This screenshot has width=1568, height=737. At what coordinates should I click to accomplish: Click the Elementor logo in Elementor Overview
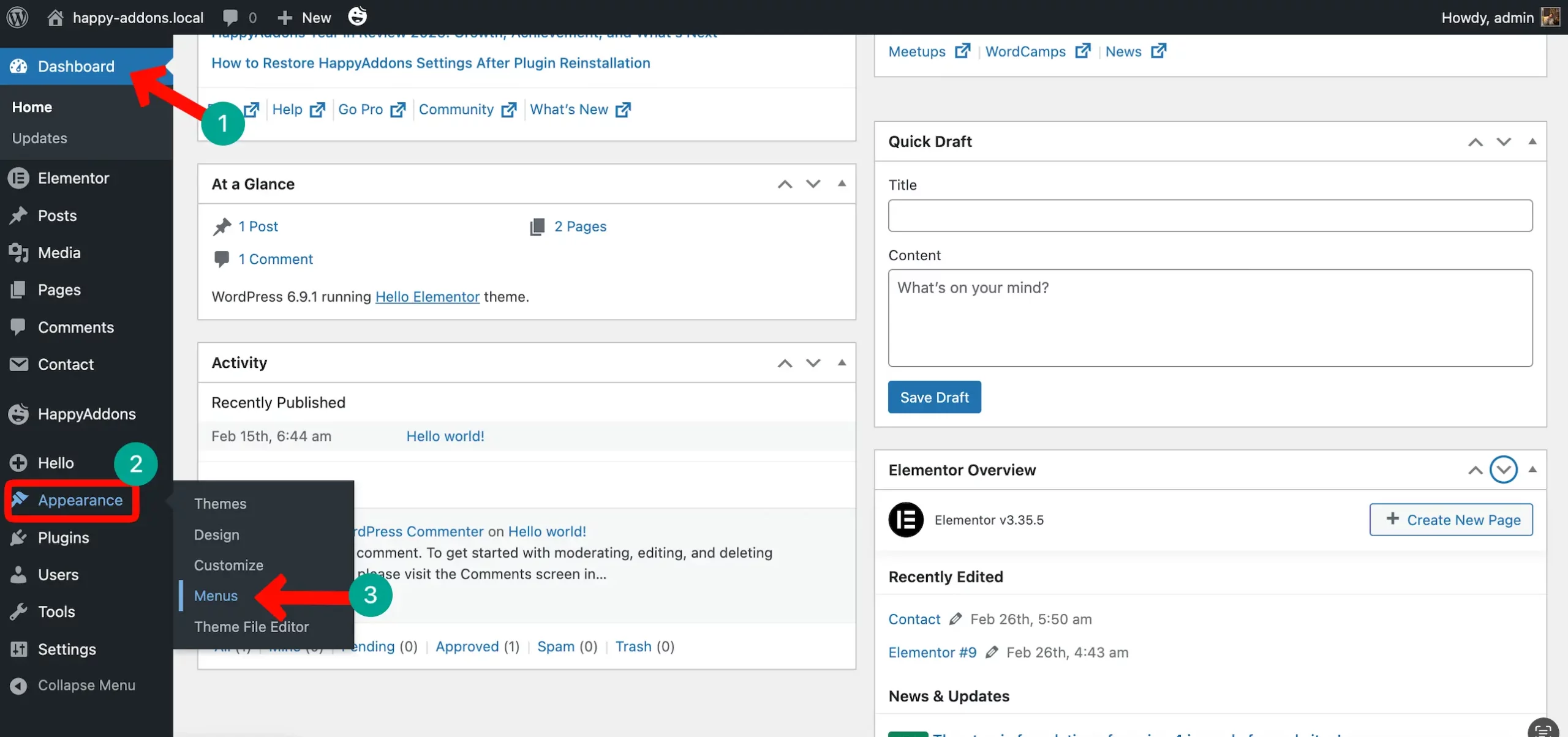click(907, 519)
